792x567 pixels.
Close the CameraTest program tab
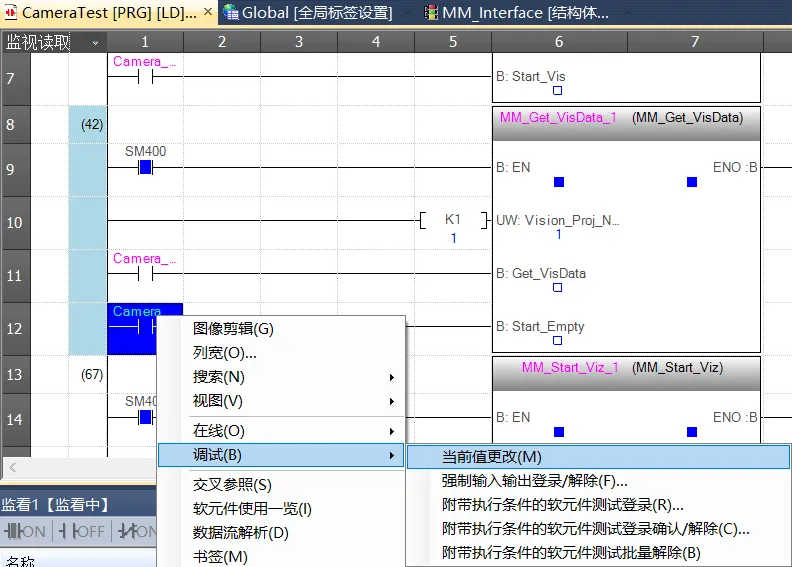[208, 13]
